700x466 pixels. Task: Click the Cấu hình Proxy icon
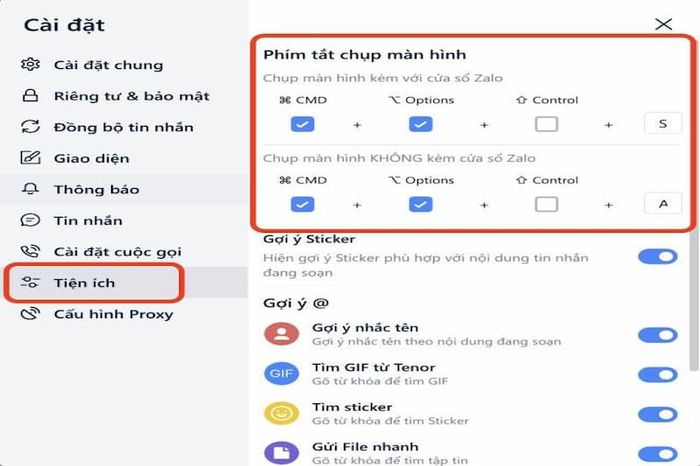tap(30, 313)
